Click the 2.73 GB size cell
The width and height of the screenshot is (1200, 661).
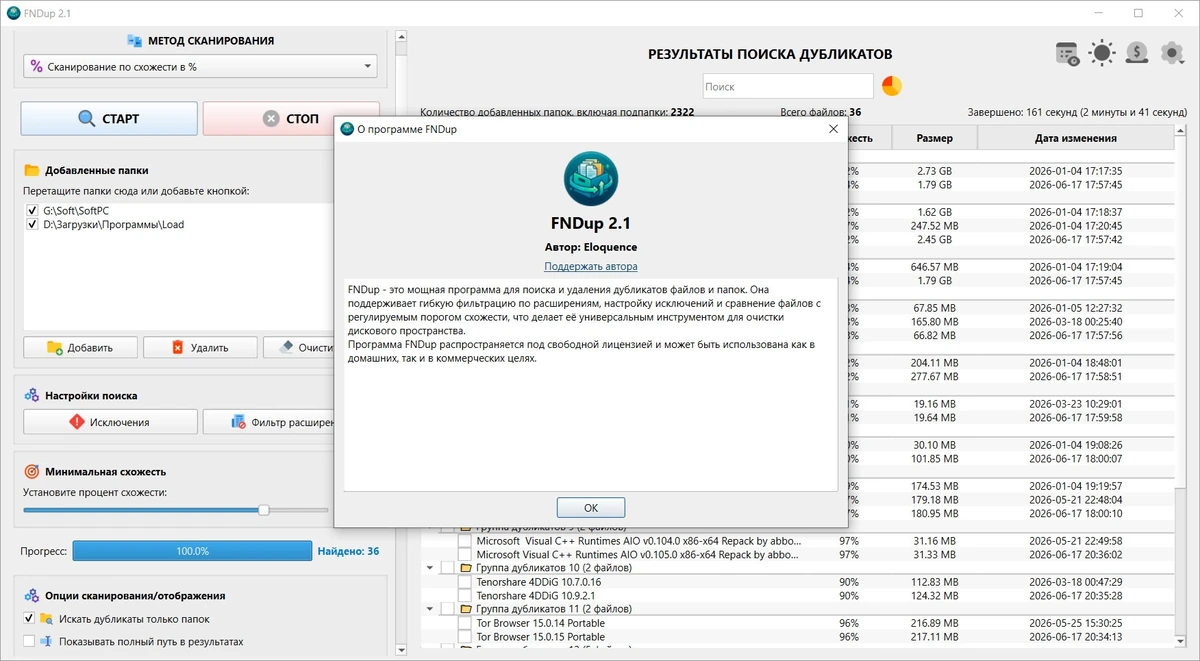934,171
